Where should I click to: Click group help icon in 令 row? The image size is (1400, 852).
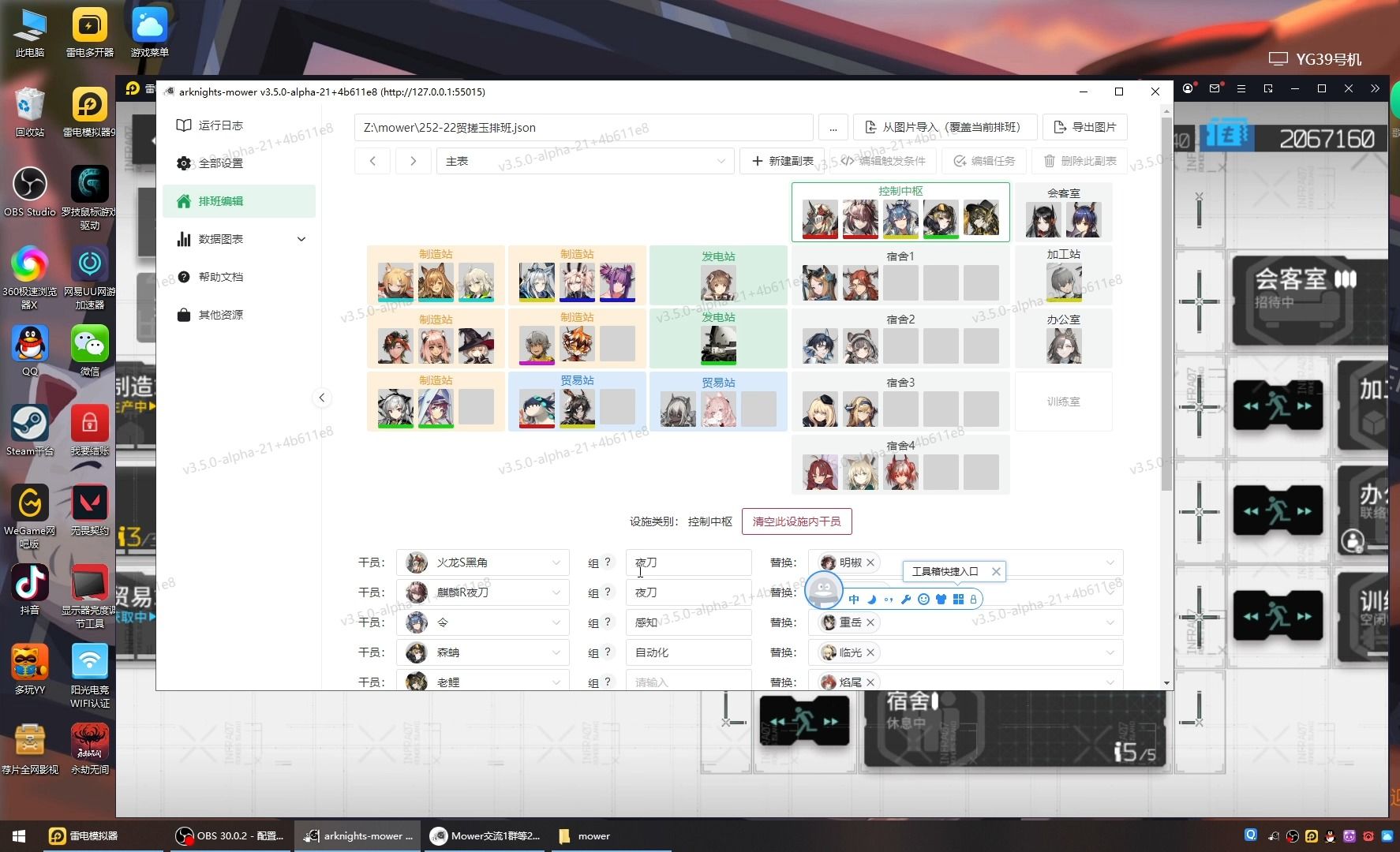pos(608,622)
